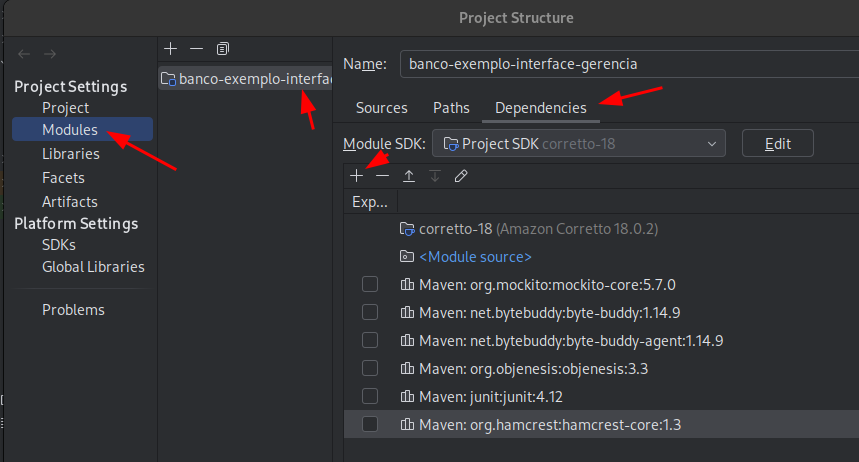The width and height of the screenshot is (859, 462).
Task: Click the module Name input field
Action: click(x=629, y=64)
